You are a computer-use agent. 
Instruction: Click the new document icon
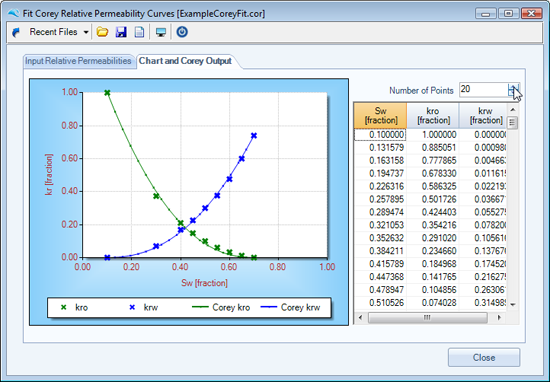(x=139, y=32)
